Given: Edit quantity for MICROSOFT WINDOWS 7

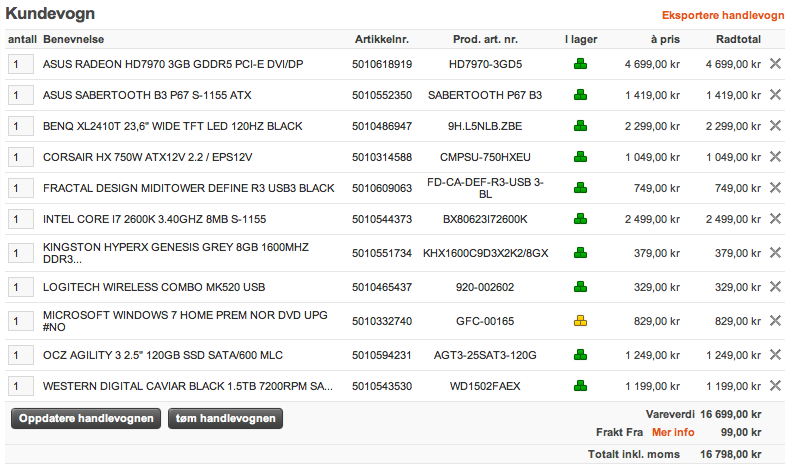Looking at the screenshot, I should (21, 321).
